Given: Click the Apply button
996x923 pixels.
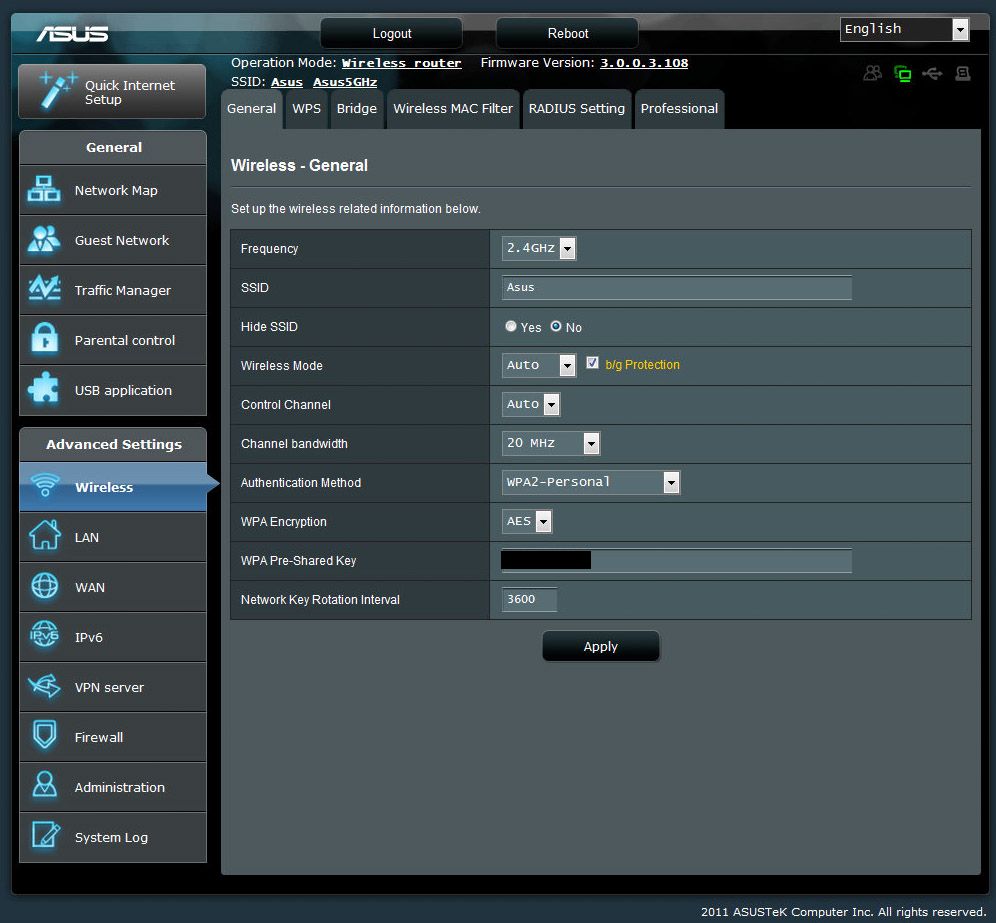Looking at the screenshot, I should [x=601, y=647].
